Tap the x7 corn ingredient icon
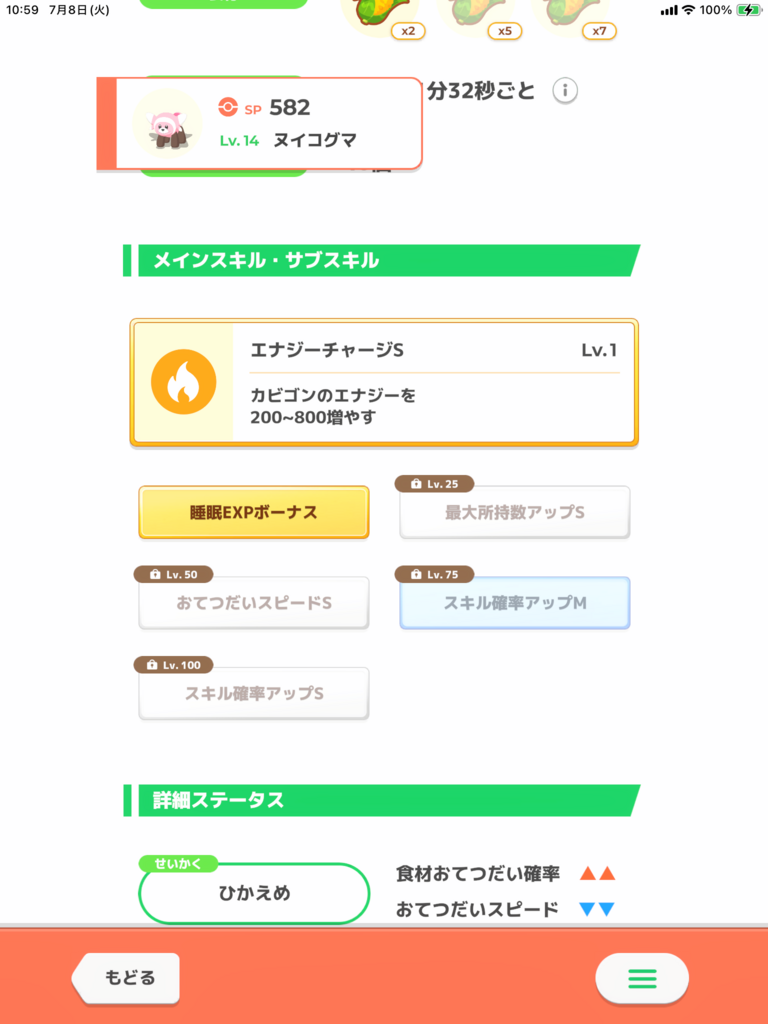Image resolution: width=768 pixels, height=1024 pixels. point(575,17)
